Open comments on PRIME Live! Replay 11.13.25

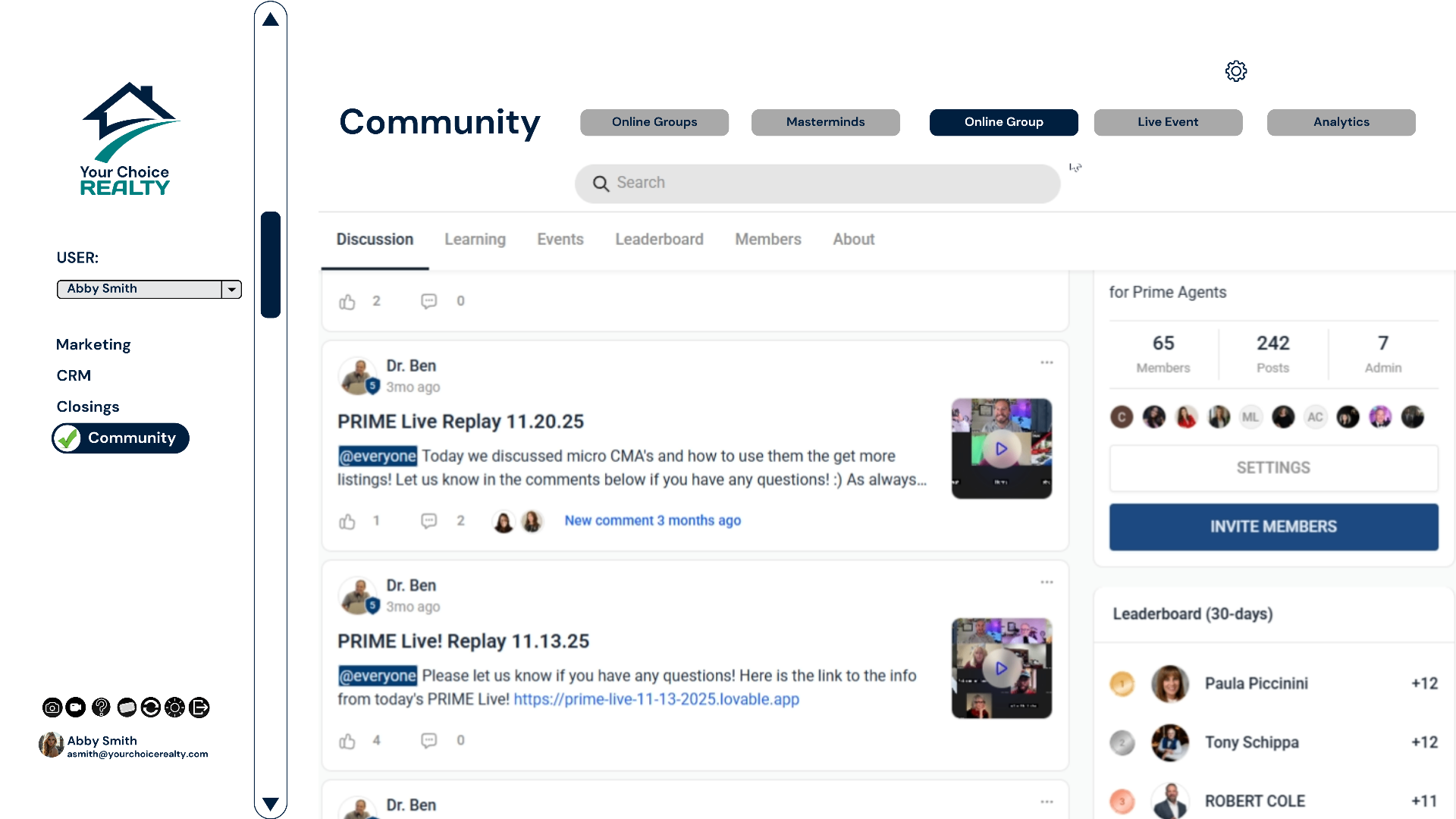[x=429, y=740]
